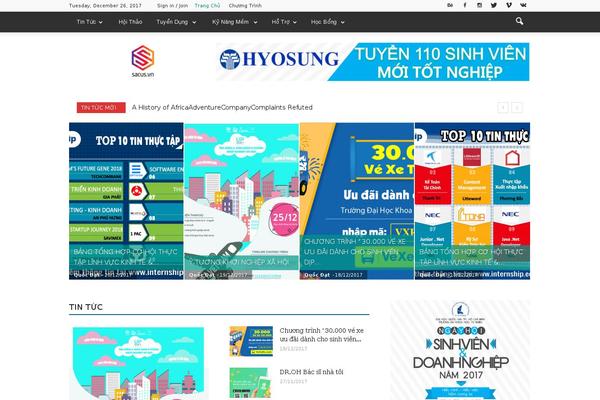The height and width of the screenshot is (400, 600).
Task: Click the 30.000 vé xe article thumbnail
Action: 251,341
